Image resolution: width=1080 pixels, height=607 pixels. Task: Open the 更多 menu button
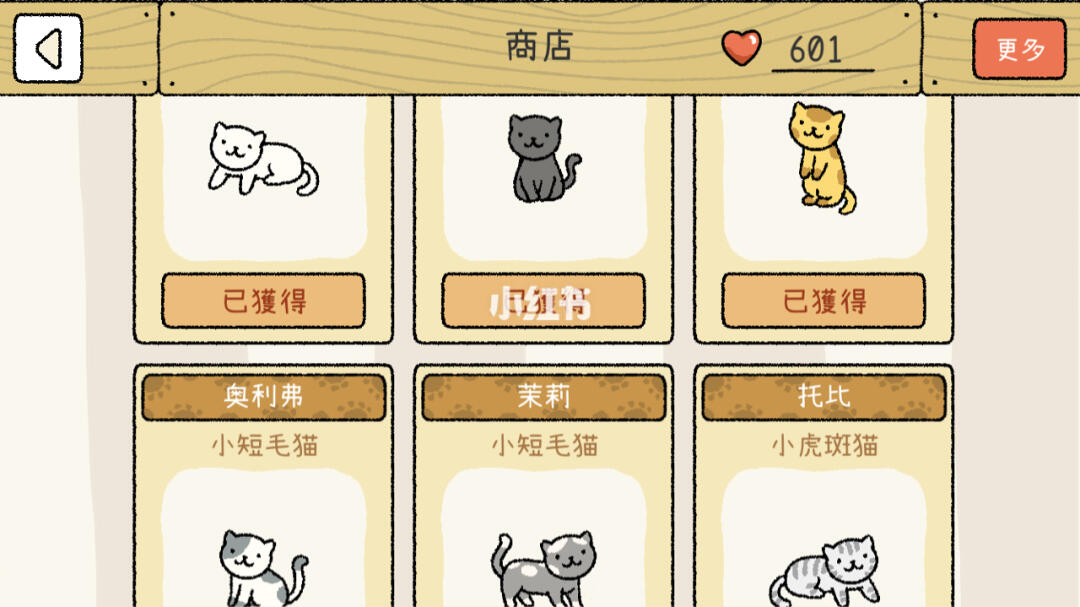coord(1019,49)
